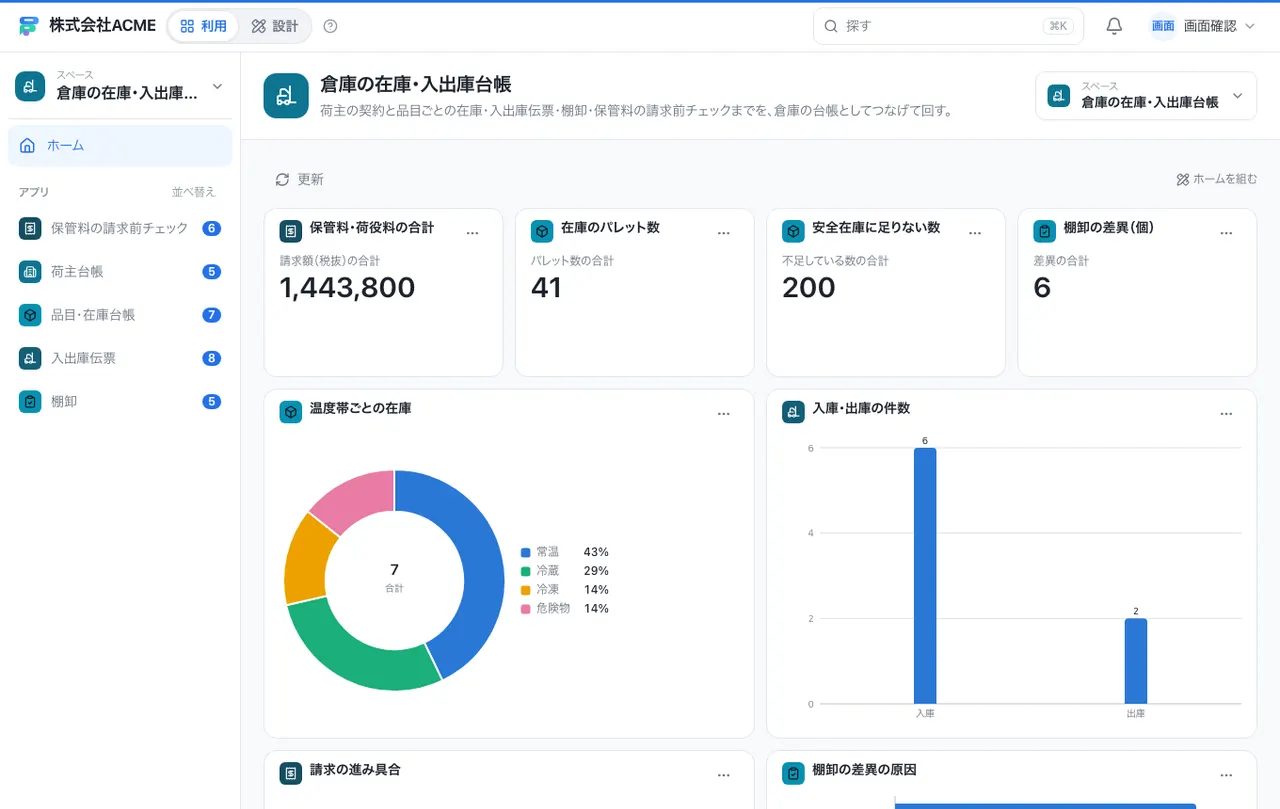Screen dimensions: 1280x809
Task: Click the clipboard icon on 棚卸の差異(個) card
Action: point(1044,231)
